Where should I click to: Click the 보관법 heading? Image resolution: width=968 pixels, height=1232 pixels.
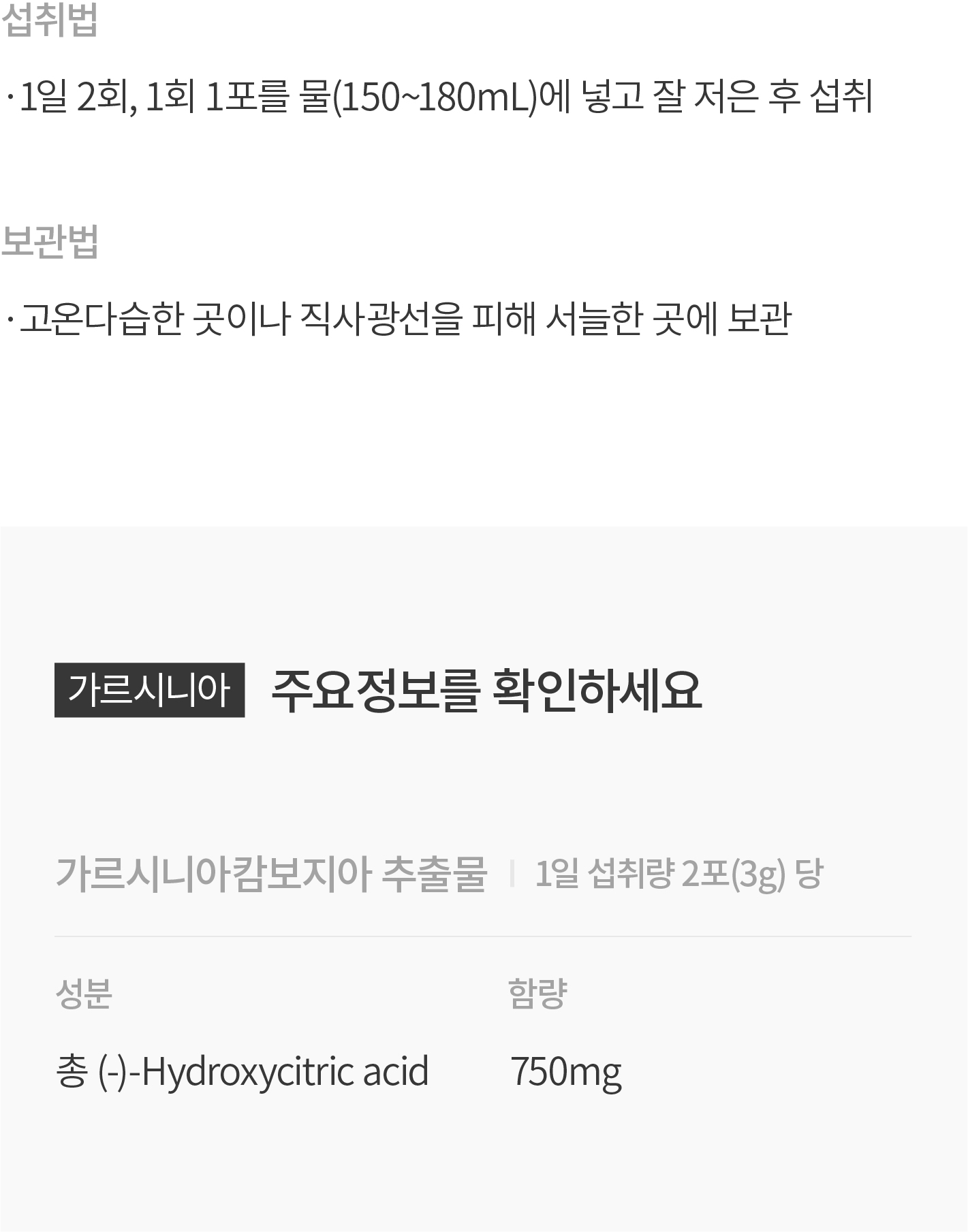(x=50, y=242)
